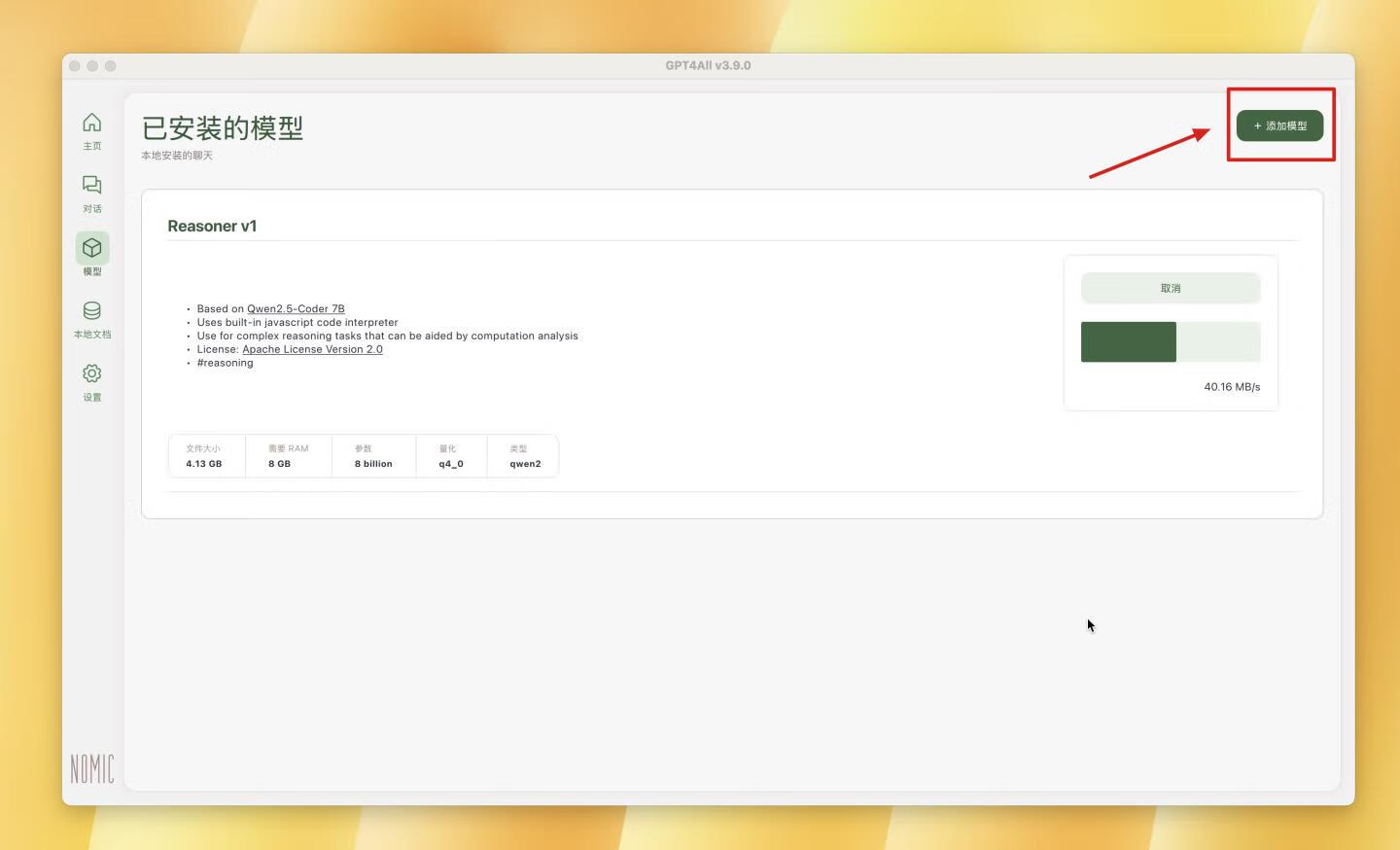1400x850 pixels.
Task: Click the download progress bar
Action: pos(1171,341)
